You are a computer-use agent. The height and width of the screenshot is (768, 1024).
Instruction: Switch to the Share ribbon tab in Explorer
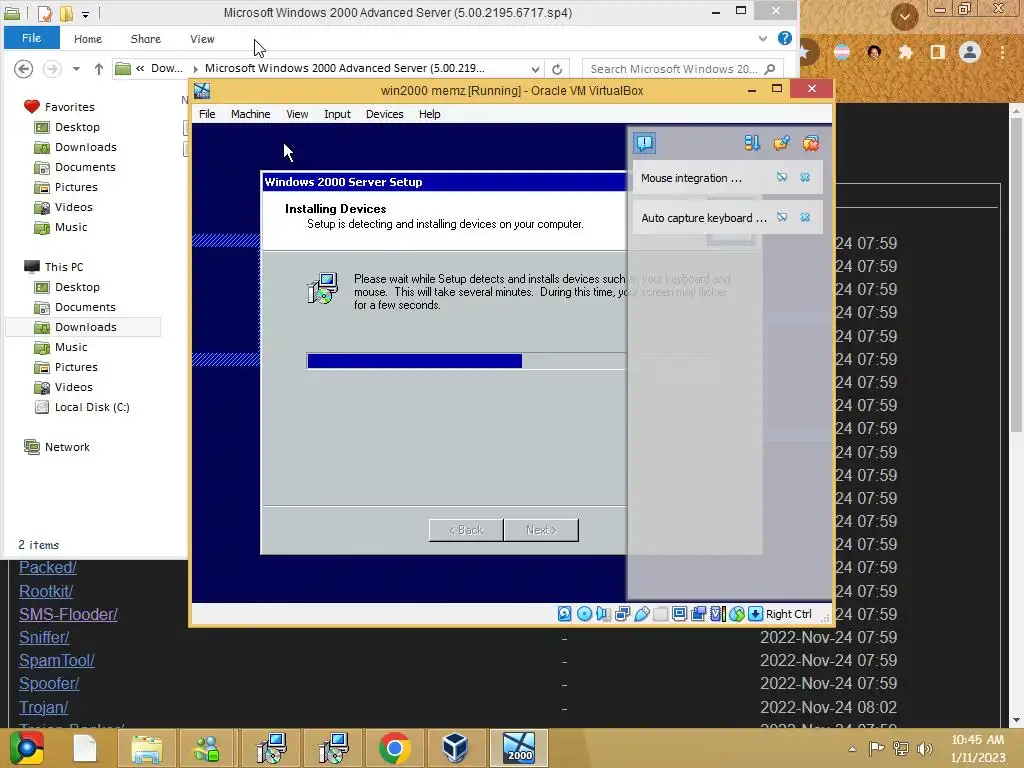(146, 39)
